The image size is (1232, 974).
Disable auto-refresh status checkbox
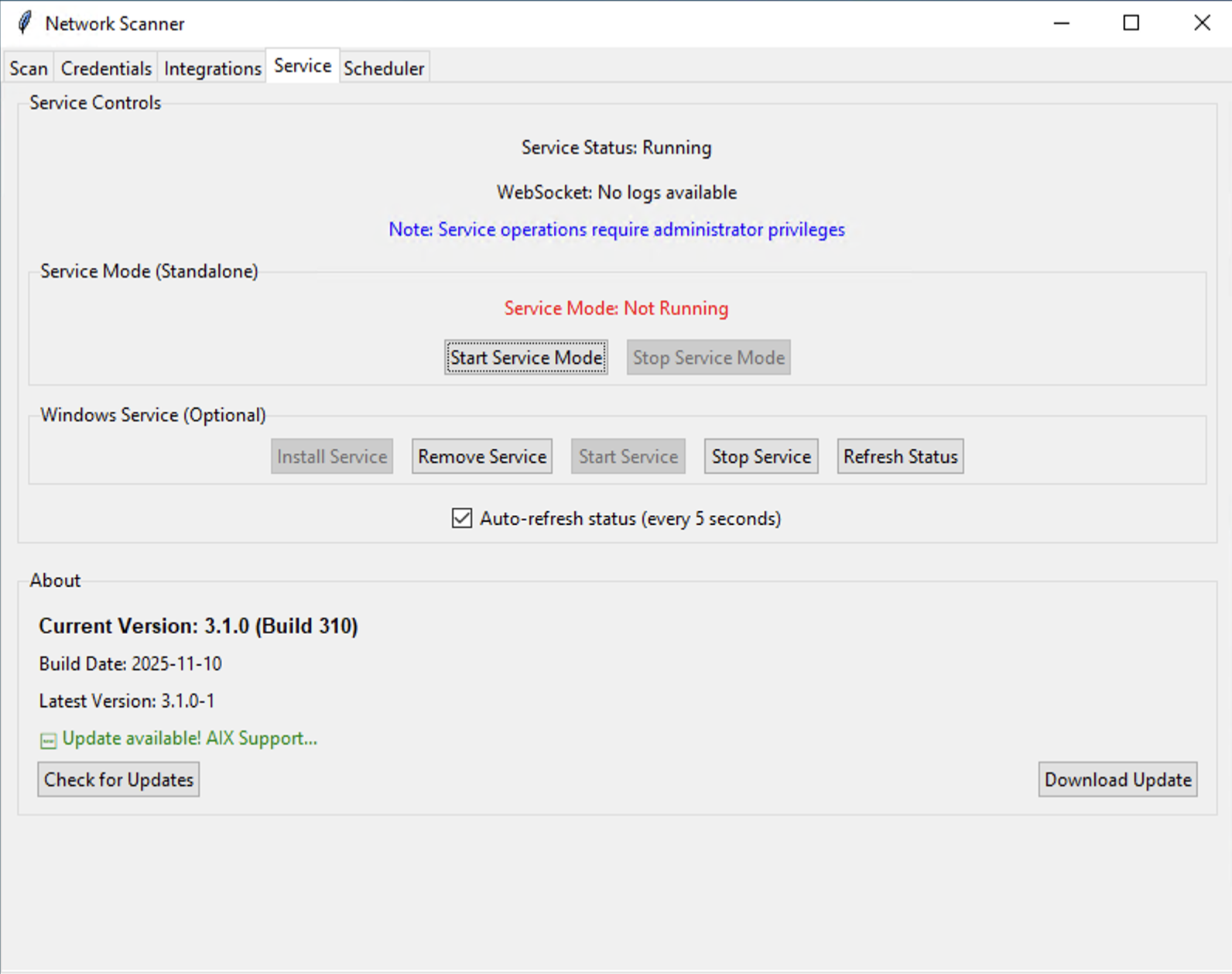[462, 518]
